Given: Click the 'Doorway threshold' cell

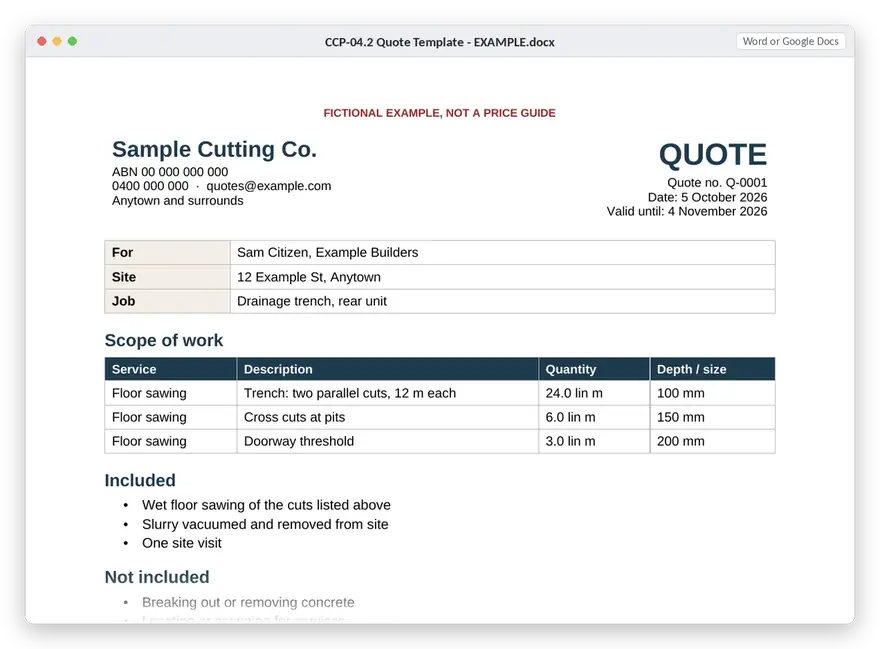Looking at the screenshot, I should click(387, 441).
